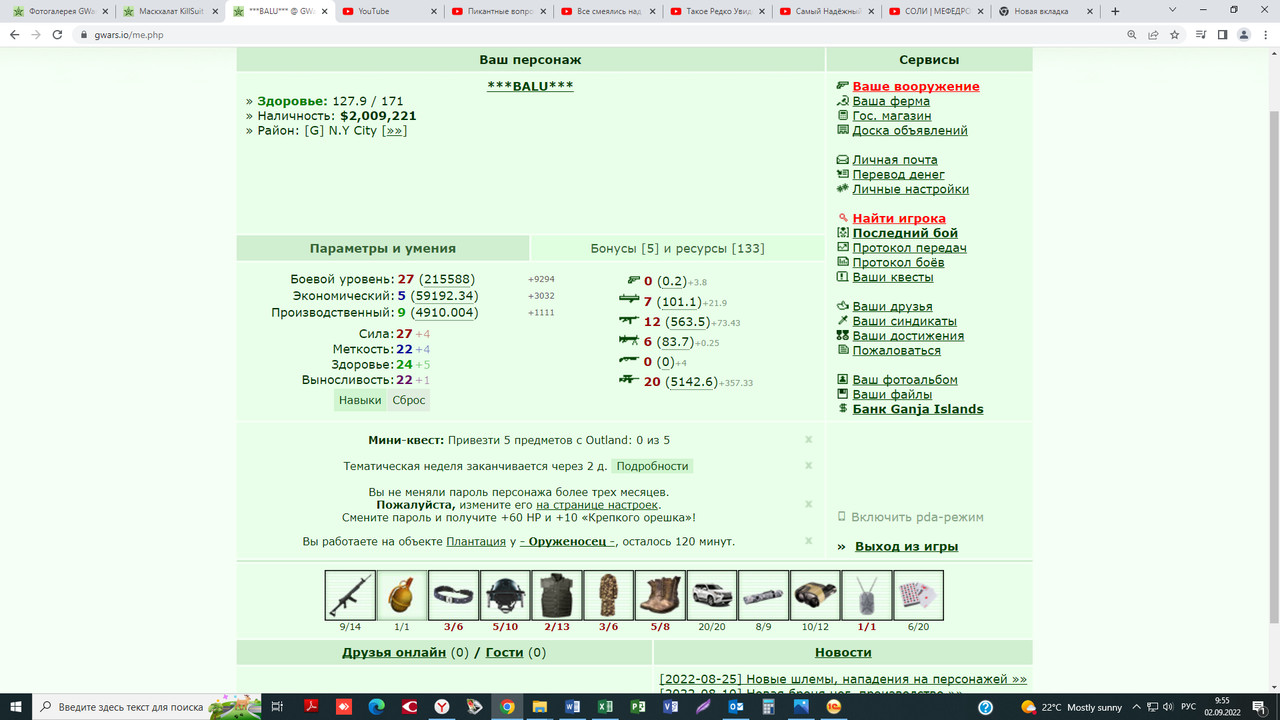The width and height of the screenshot is (1280, 720).
Task: Dismiss the password change reminder
Action: tap(809, 504)
